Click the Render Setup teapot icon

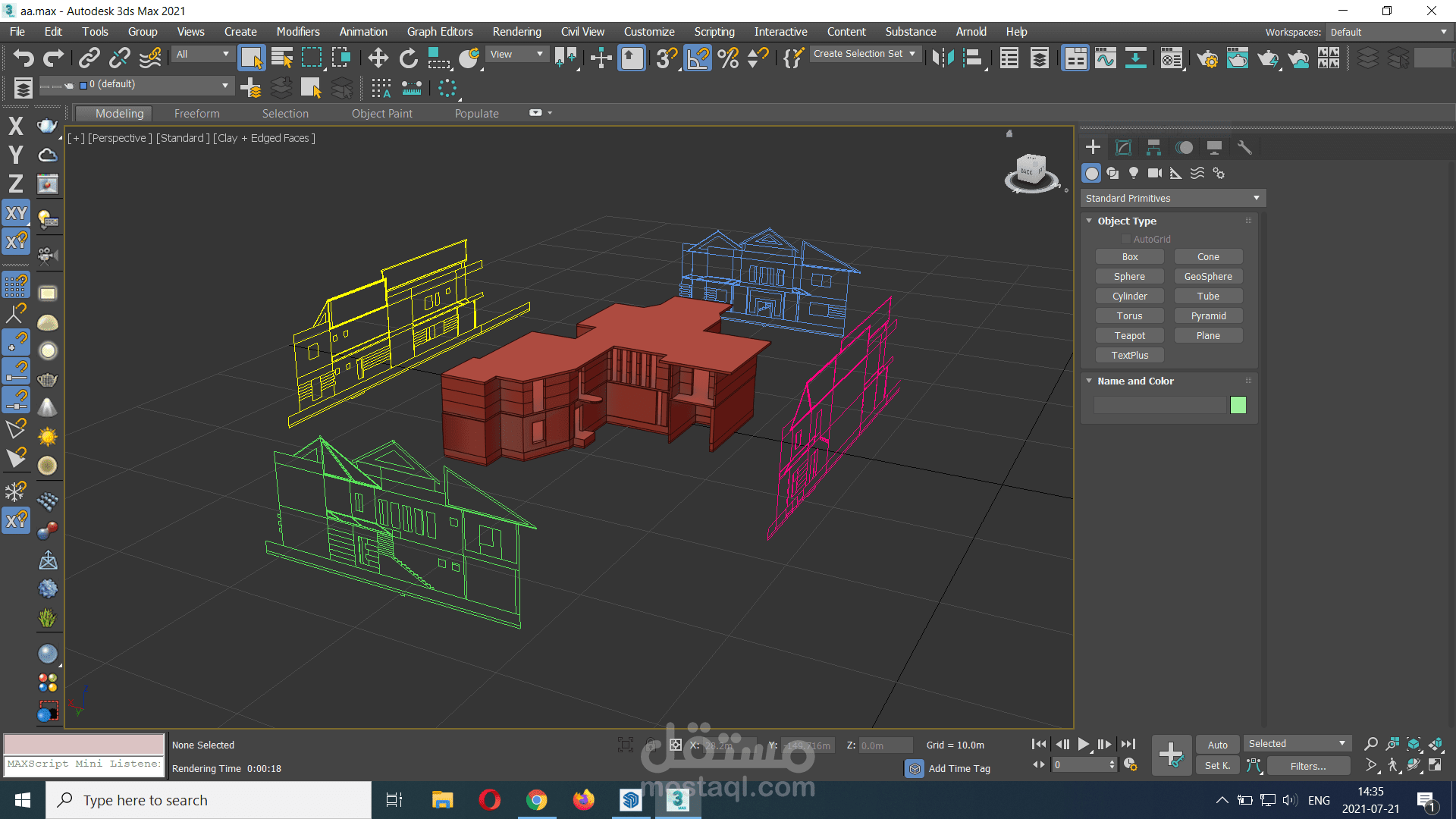tap(1207, 58)
